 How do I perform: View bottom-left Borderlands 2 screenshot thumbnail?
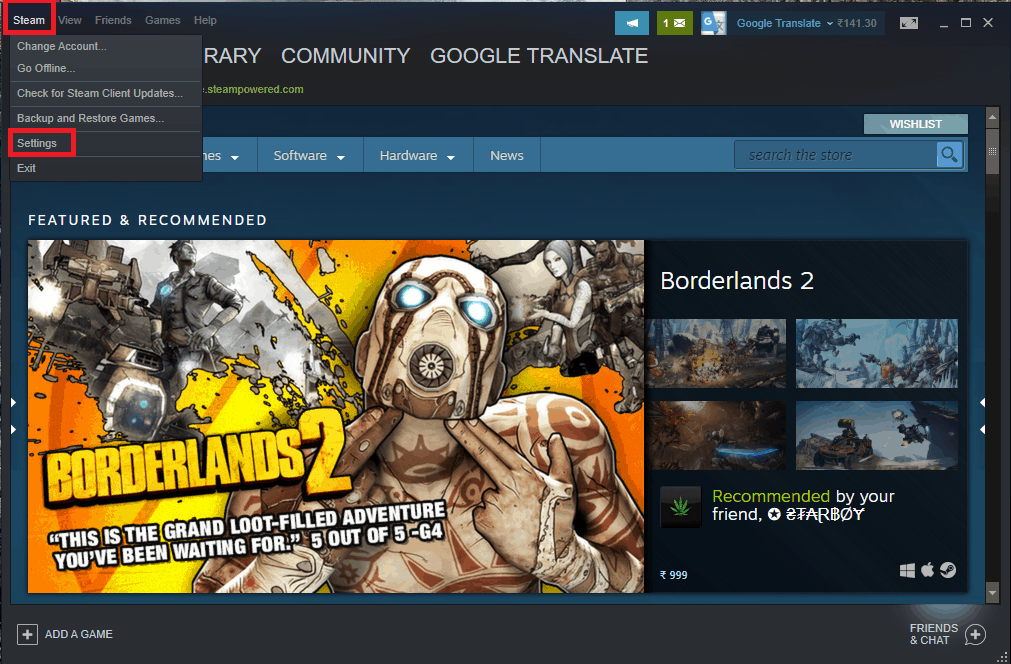716,435
